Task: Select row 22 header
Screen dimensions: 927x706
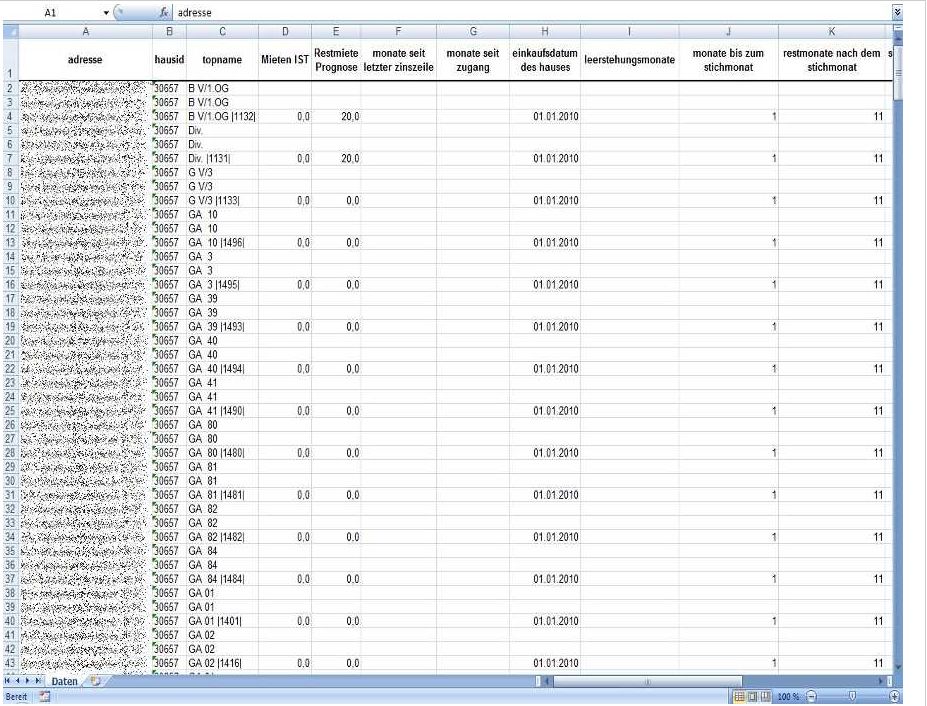Action: click(x=11, y=368)
